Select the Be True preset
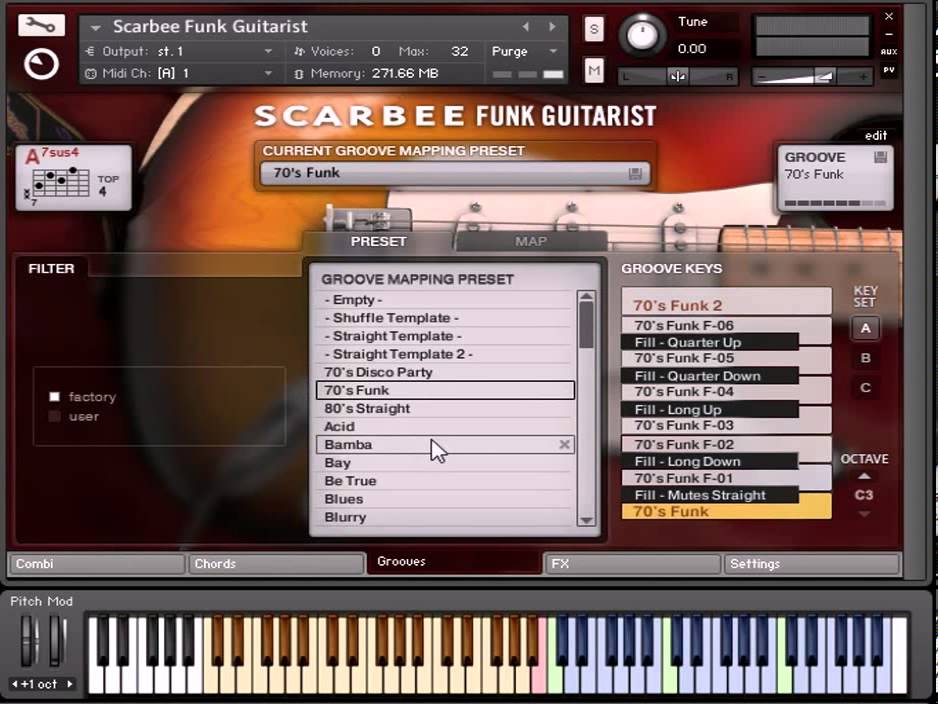 coord(445,481)
